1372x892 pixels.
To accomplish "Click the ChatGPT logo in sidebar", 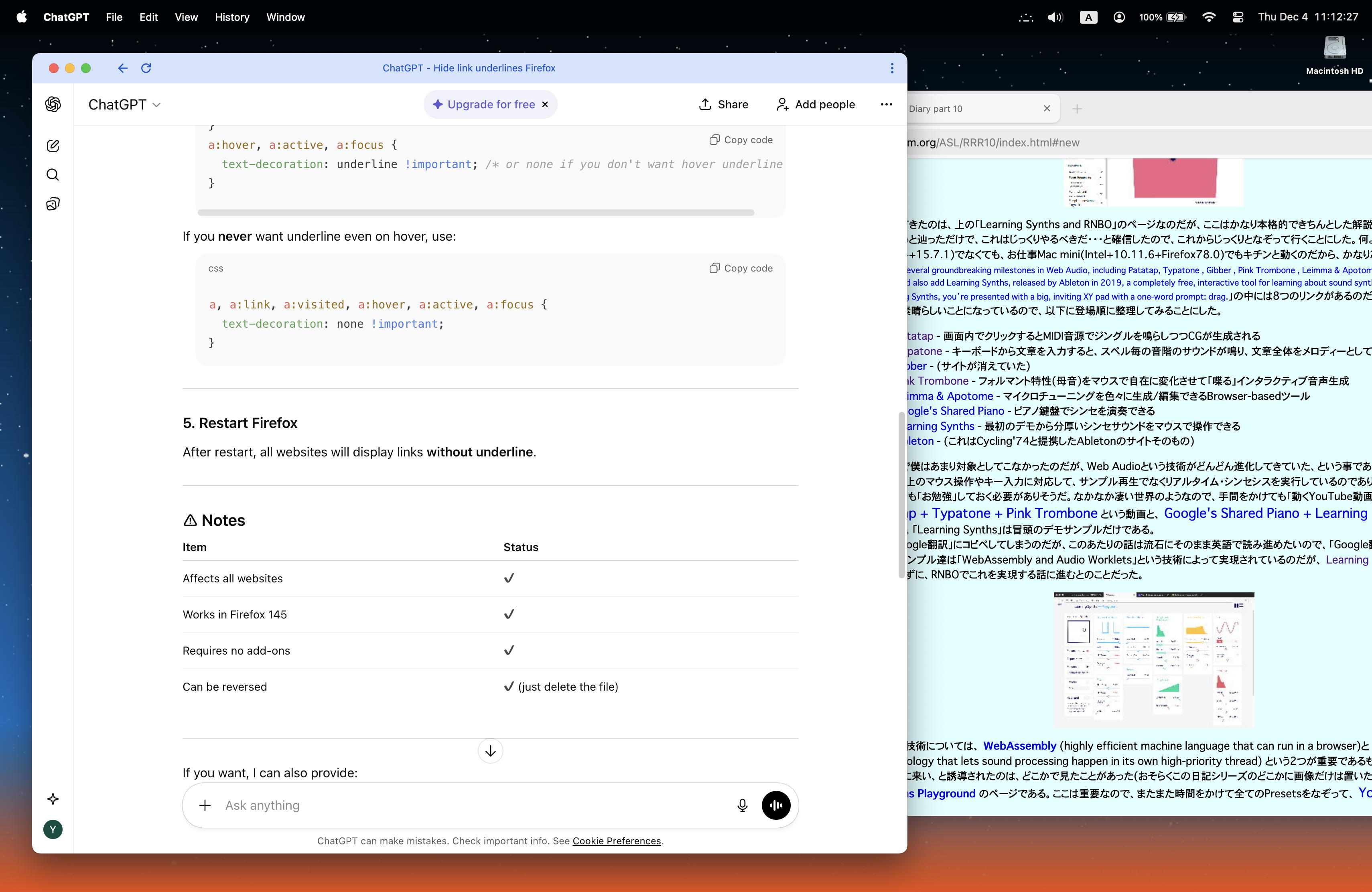I will click(53, 104).
